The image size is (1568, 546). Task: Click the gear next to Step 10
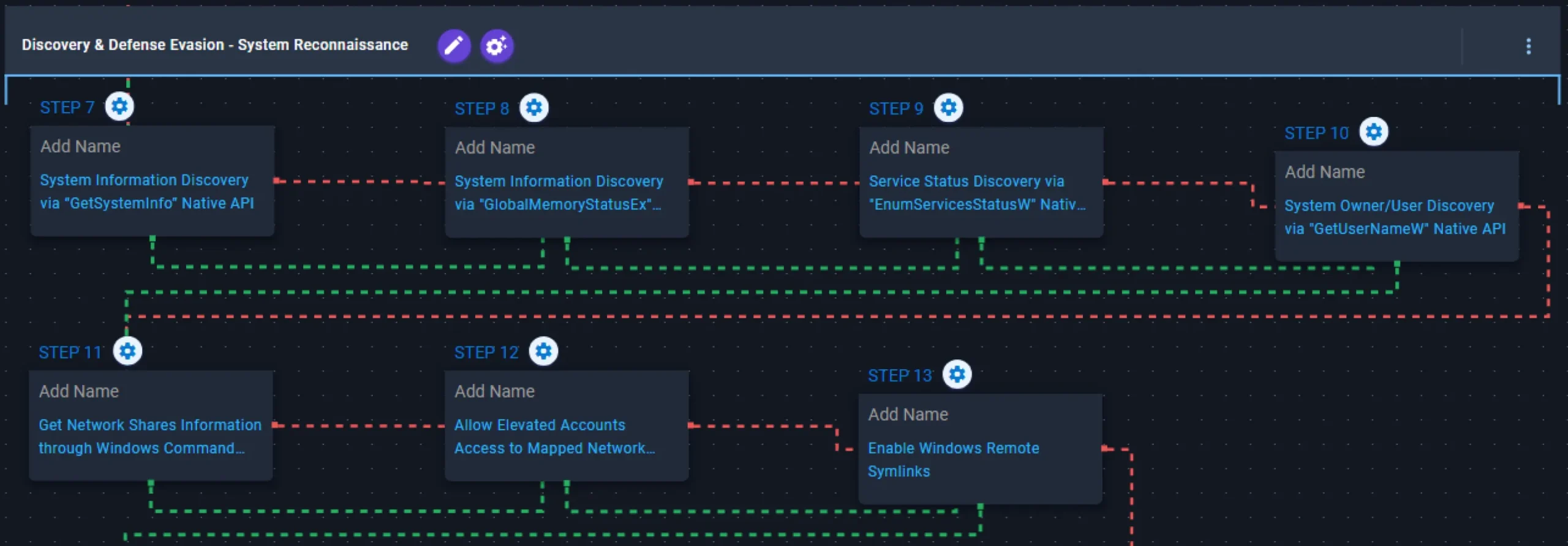(x=1374, y=132)
